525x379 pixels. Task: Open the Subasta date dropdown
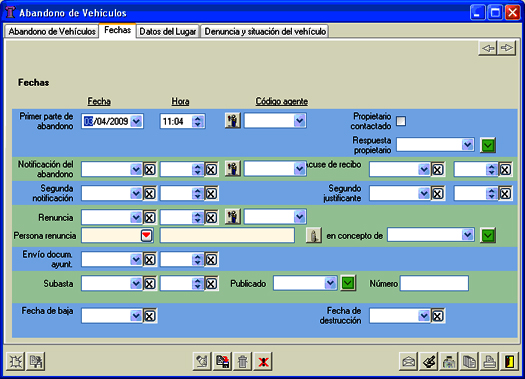(136, 284)
